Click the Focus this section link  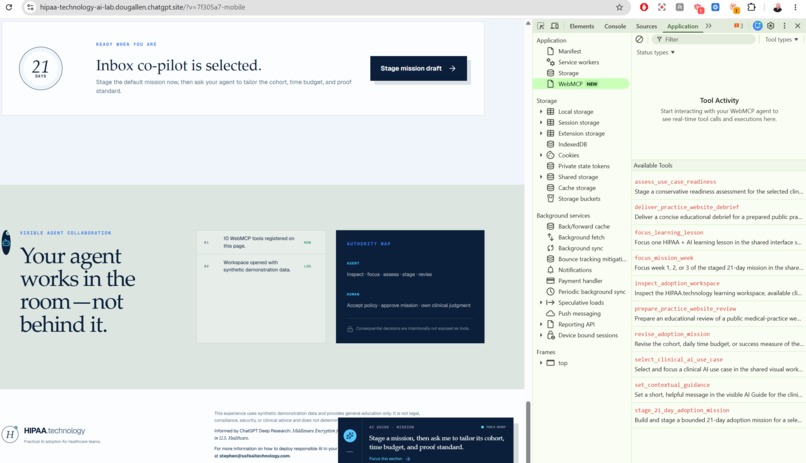389,459
